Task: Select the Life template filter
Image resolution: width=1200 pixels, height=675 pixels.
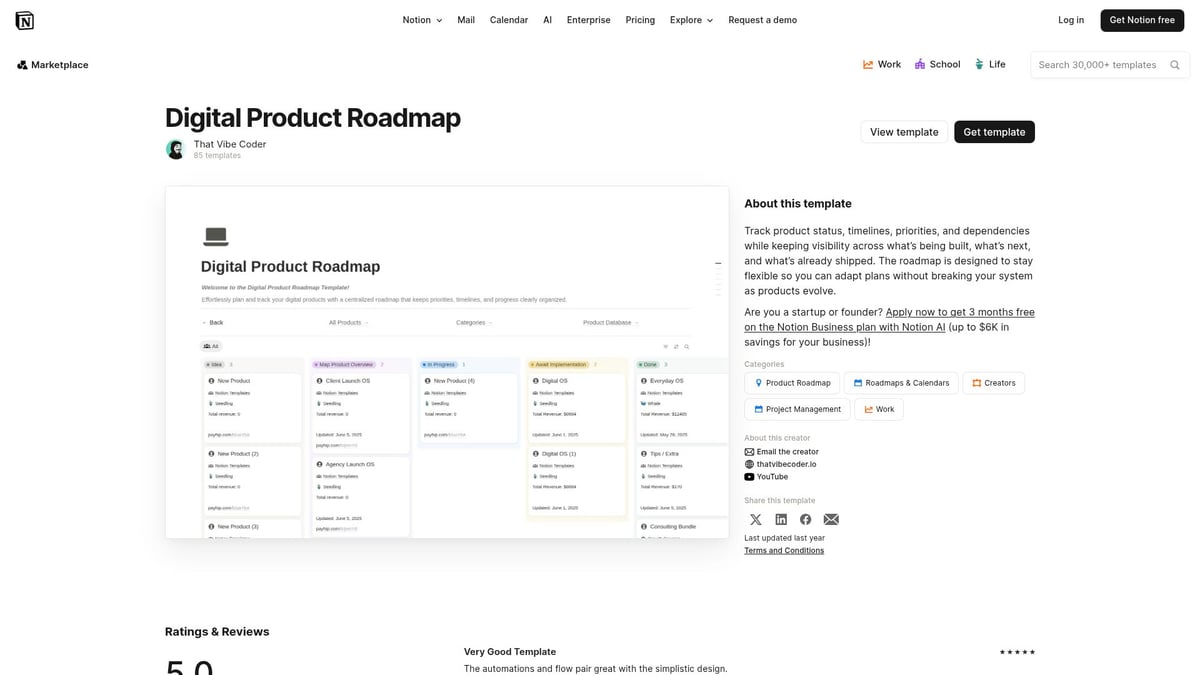Action: click(x=990, y=64)
